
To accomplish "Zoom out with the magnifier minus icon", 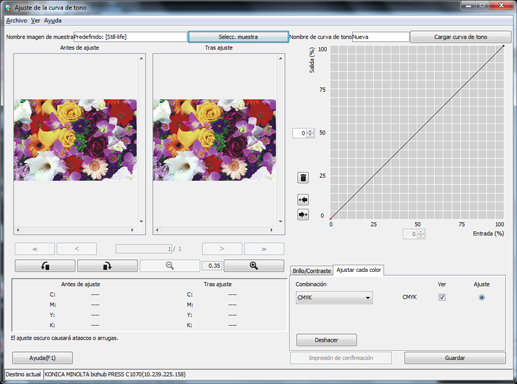I will coord(170,266).
